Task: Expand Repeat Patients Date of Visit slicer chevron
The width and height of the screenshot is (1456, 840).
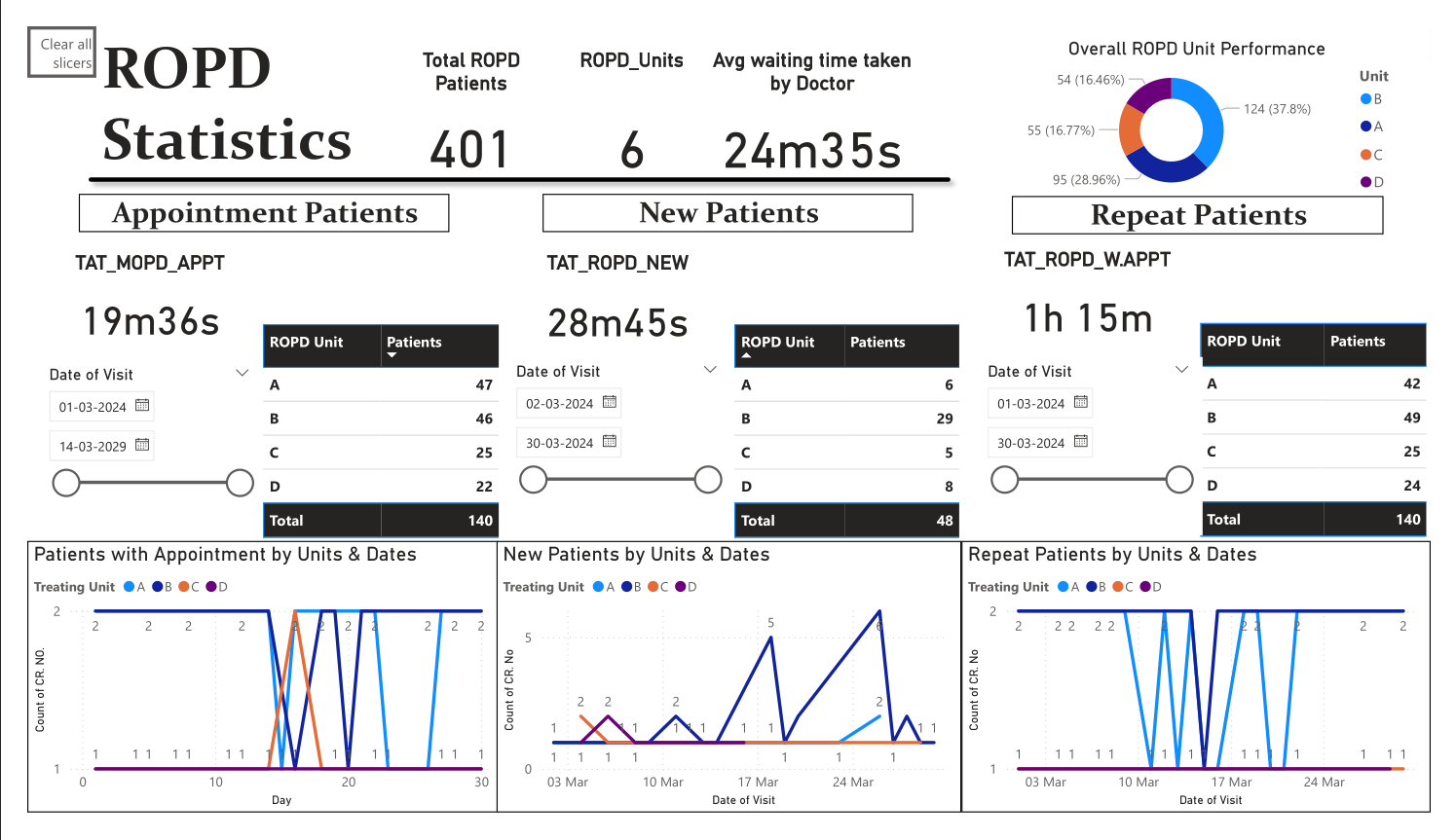Action: pyautogui.click(x=1181, y=370)
